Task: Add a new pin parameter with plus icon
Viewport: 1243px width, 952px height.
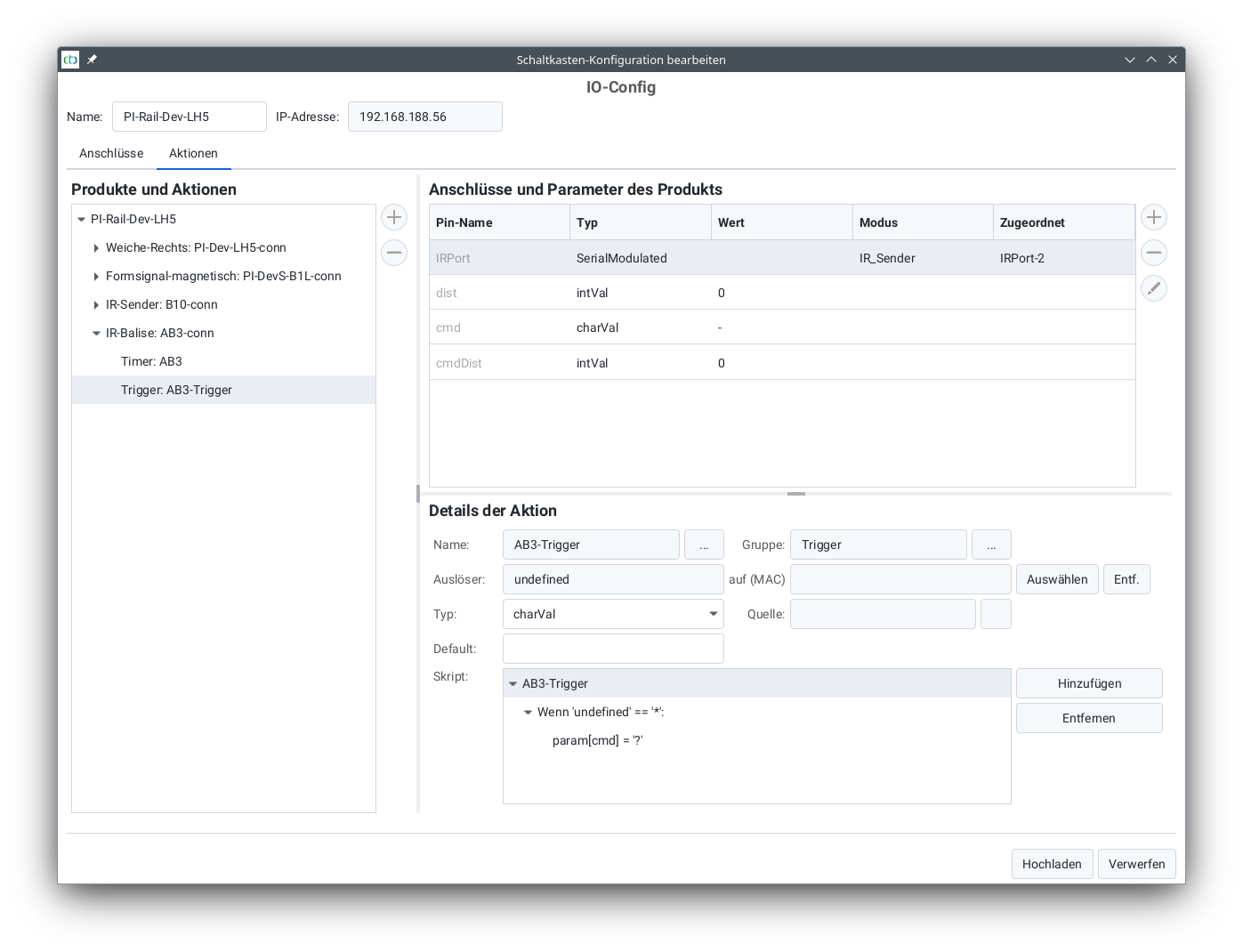Action: (x=1153, y=217)
